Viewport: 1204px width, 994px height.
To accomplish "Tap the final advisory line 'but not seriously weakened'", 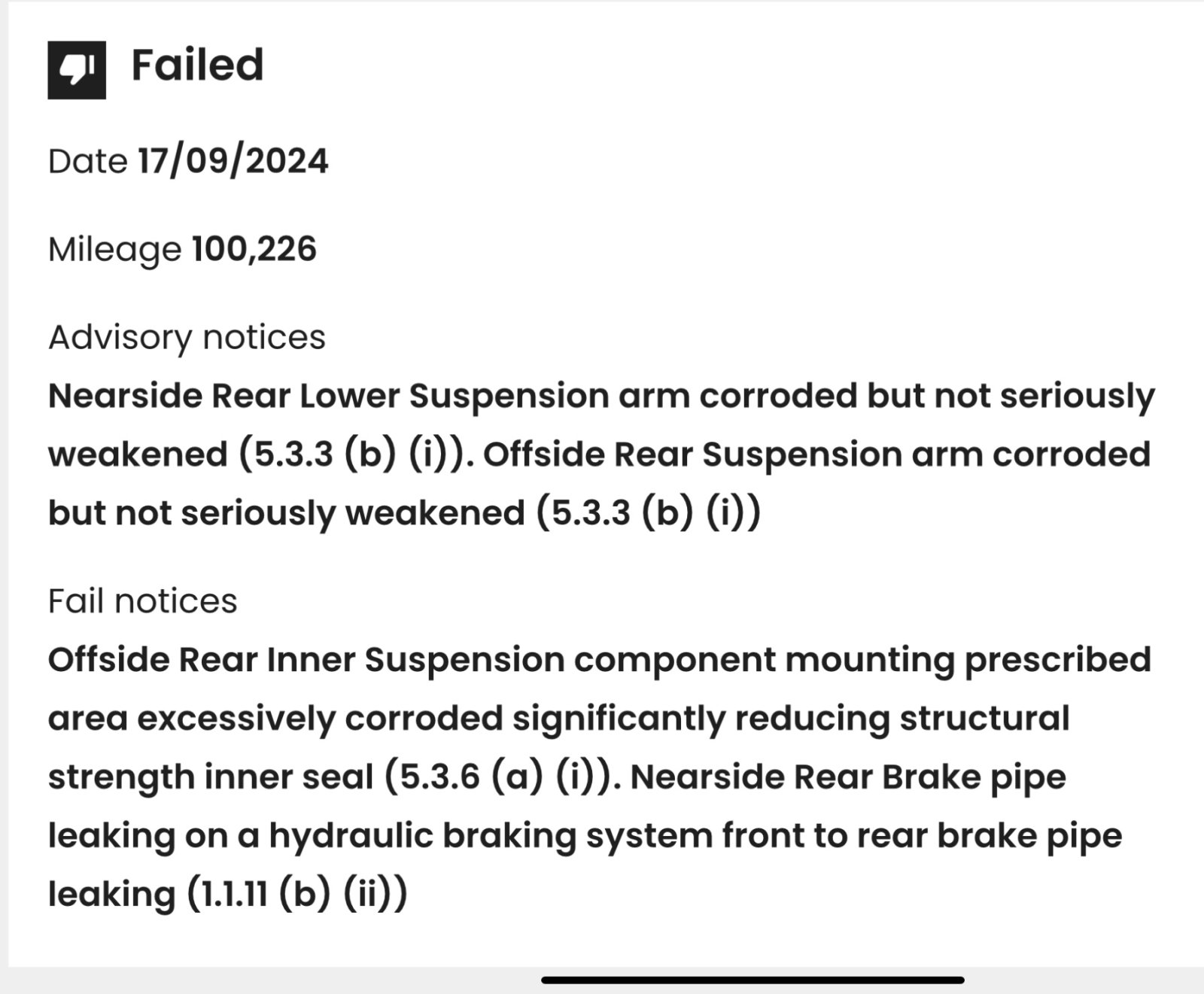I will (286, 513).
